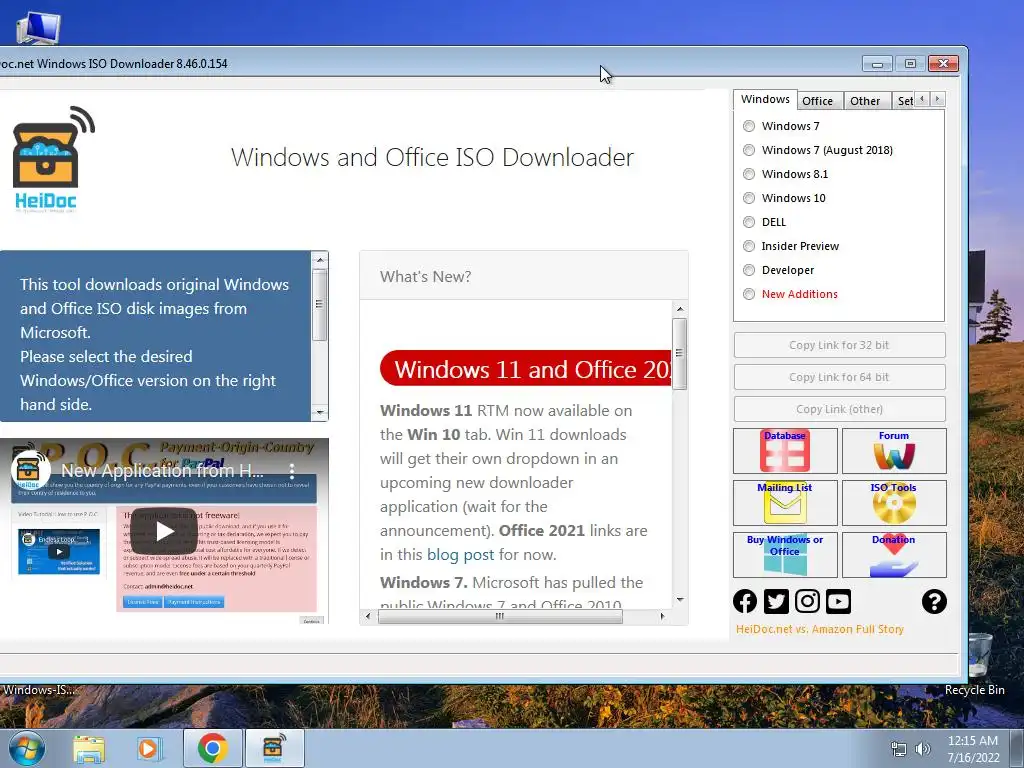Click Windows 11 and Office red banner
The height and width of the screenshot is (768, 1024).
click(526, 369)
